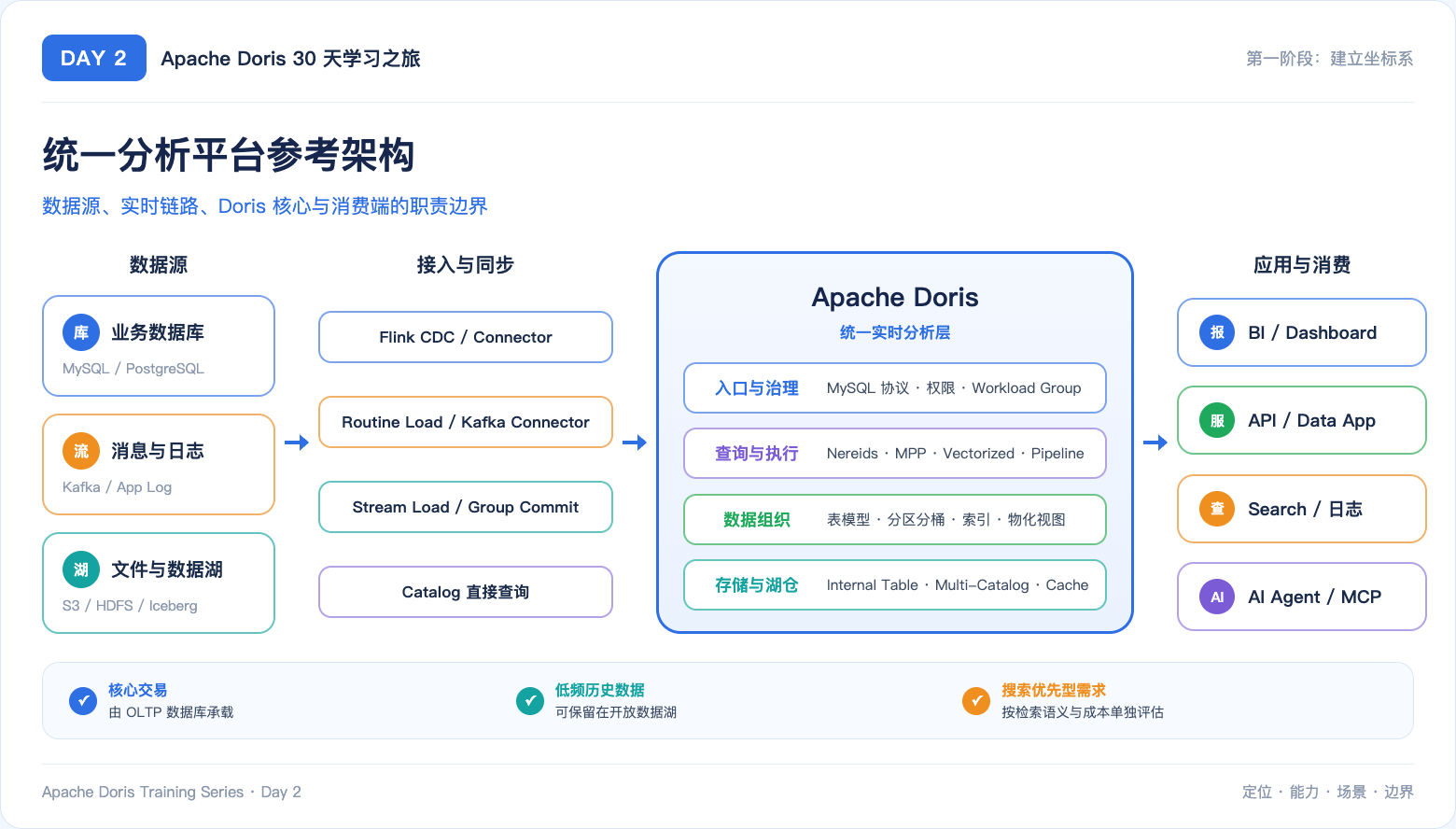Click the text MySQL 协议 · 权限 · Workload Group
The height and width of the screenshot is (829, 1456).
pos(954,388)
